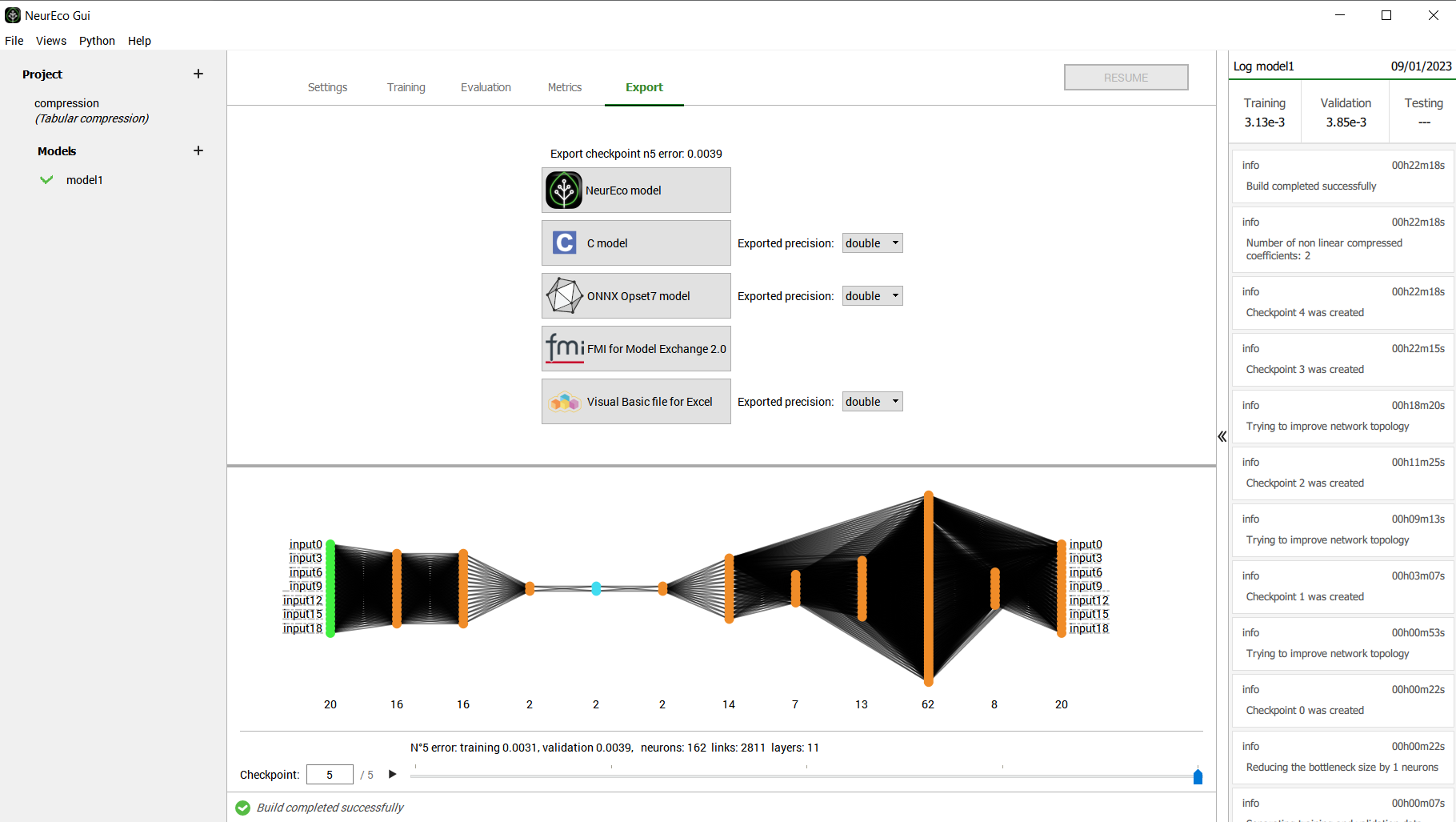Image resolution: width=1456 pixels, height=822 pixels.
Task: Switch to the Metrics tab
Action: (x=565, y=87)
